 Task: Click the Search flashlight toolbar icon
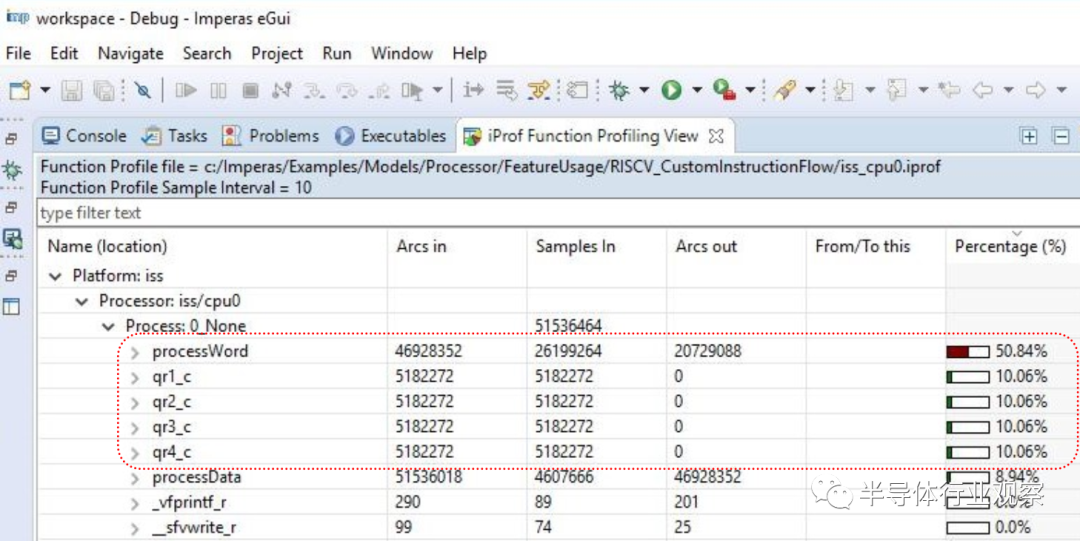783,90
